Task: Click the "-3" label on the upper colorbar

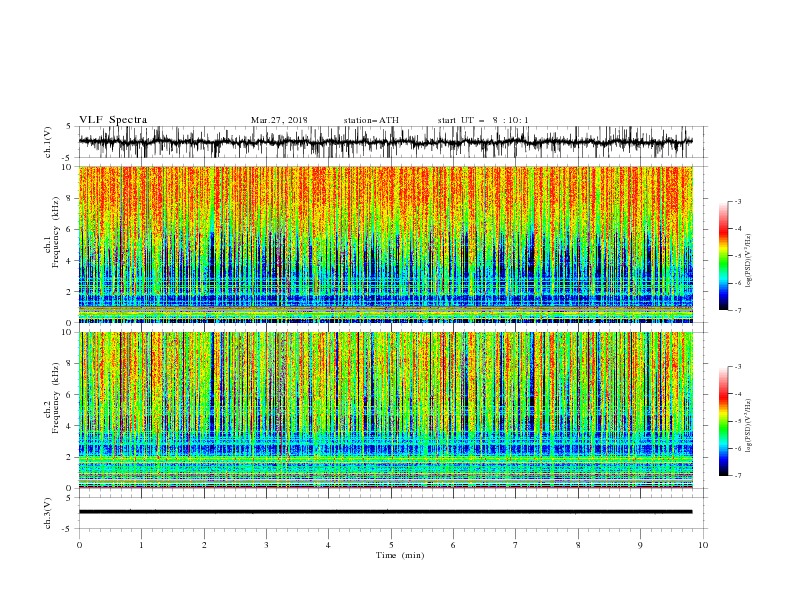Action: 737,201
